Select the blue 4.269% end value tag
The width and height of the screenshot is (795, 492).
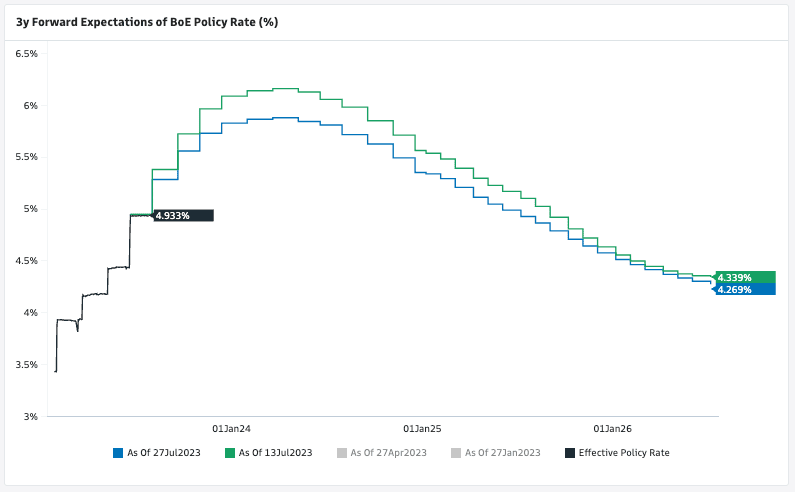(x=745, y=289)
